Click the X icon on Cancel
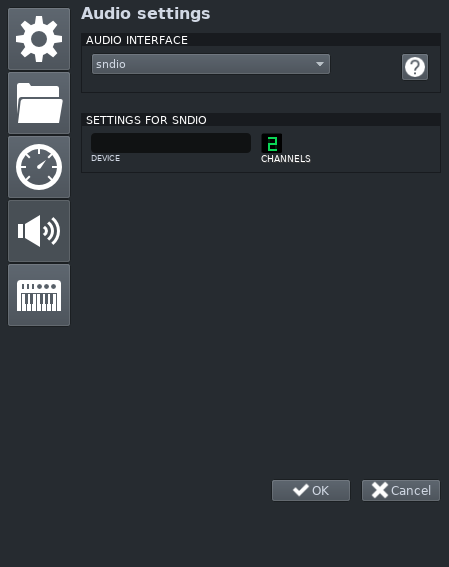The width and height of the screenshot is (449, 567). [x=380, y=490]
